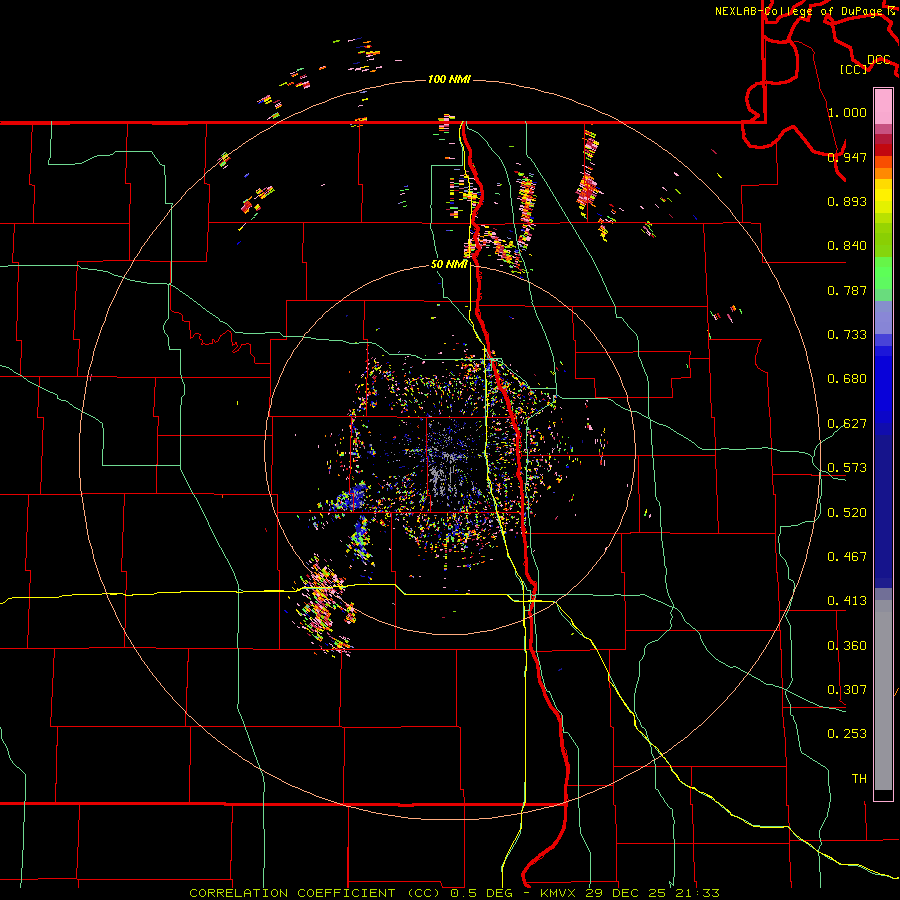Click the 100 NMI range ring label
Screen dimensions: 900x900
pos(449,79)
